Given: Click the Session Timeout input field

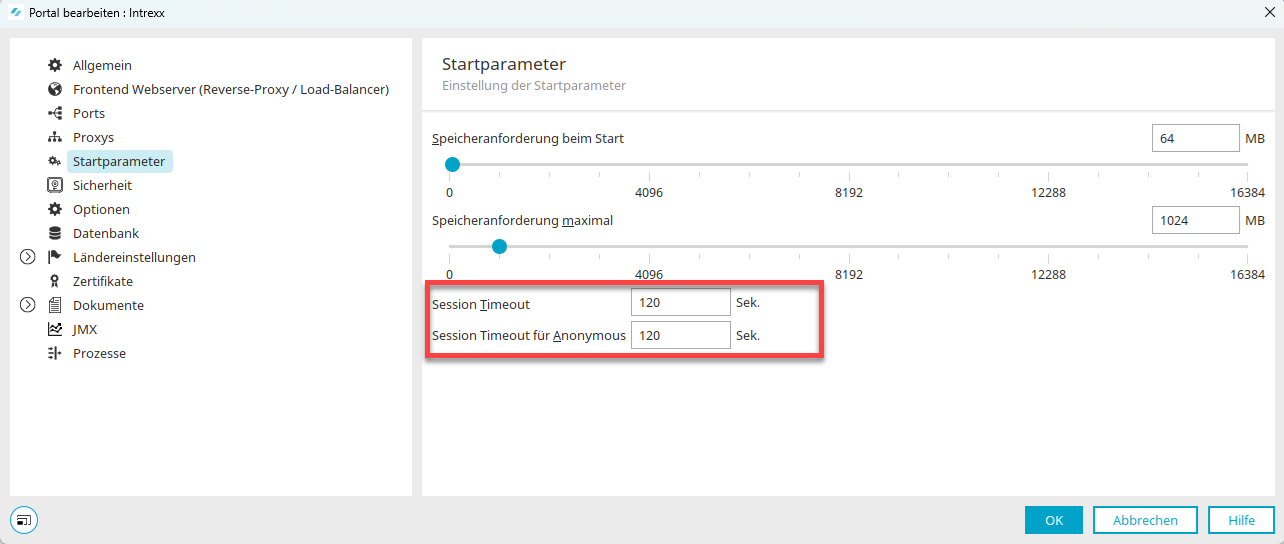Looking at the screenshot, I should pos(680,303).
